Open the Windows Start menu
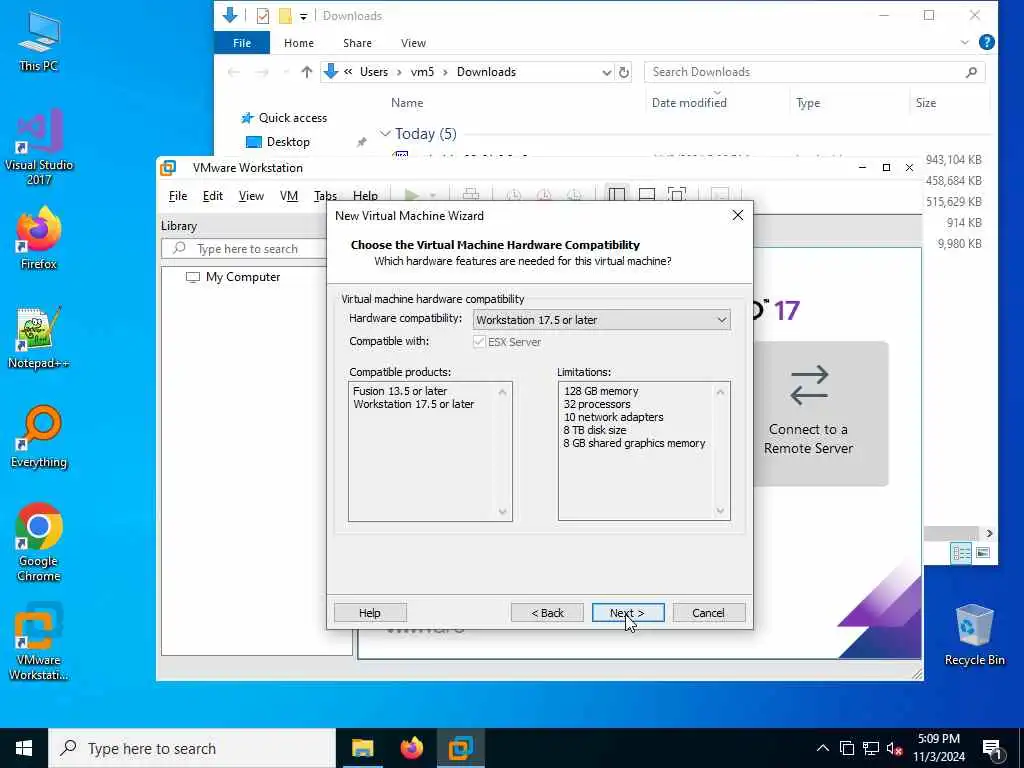 click(x=24, y=748)
